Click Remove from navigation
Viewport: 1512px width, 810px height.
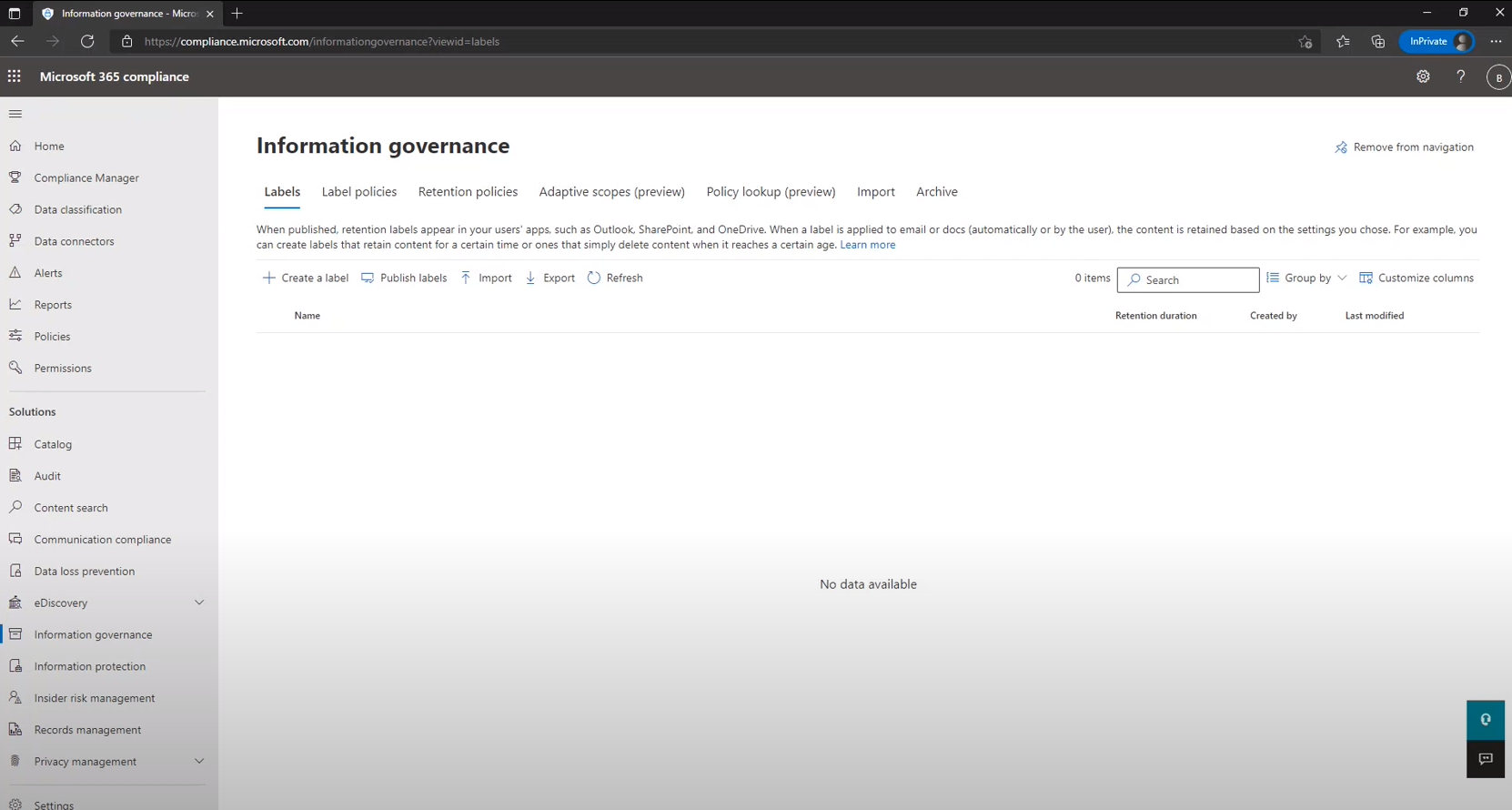pos(1404,147)
